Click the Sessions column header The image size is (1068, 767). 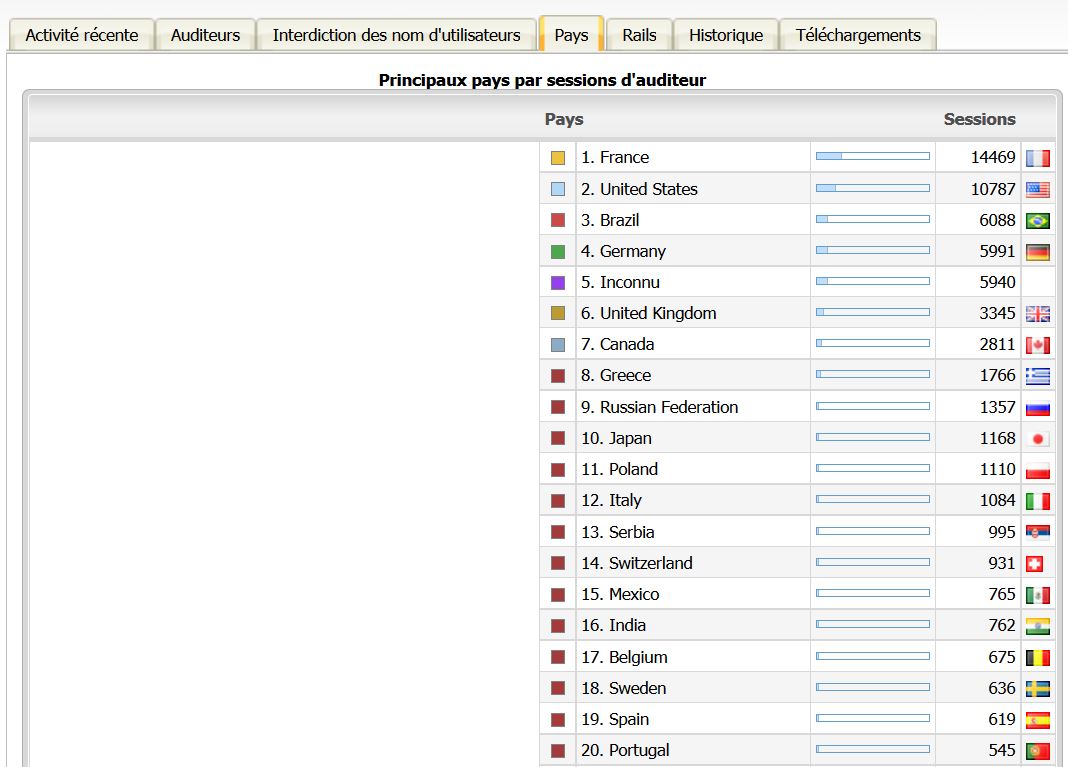(979, 119)
